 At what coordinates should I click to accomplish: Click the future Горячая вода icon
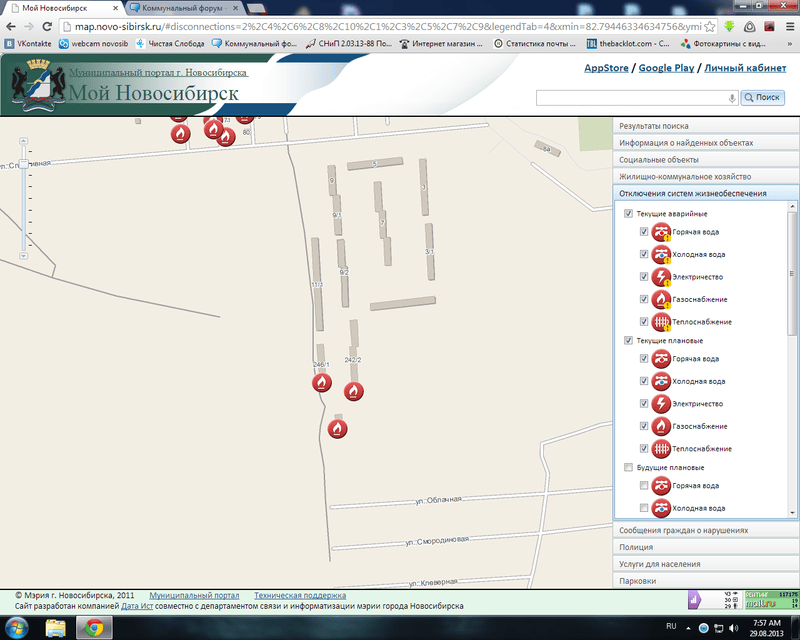[x=661, y=485]
